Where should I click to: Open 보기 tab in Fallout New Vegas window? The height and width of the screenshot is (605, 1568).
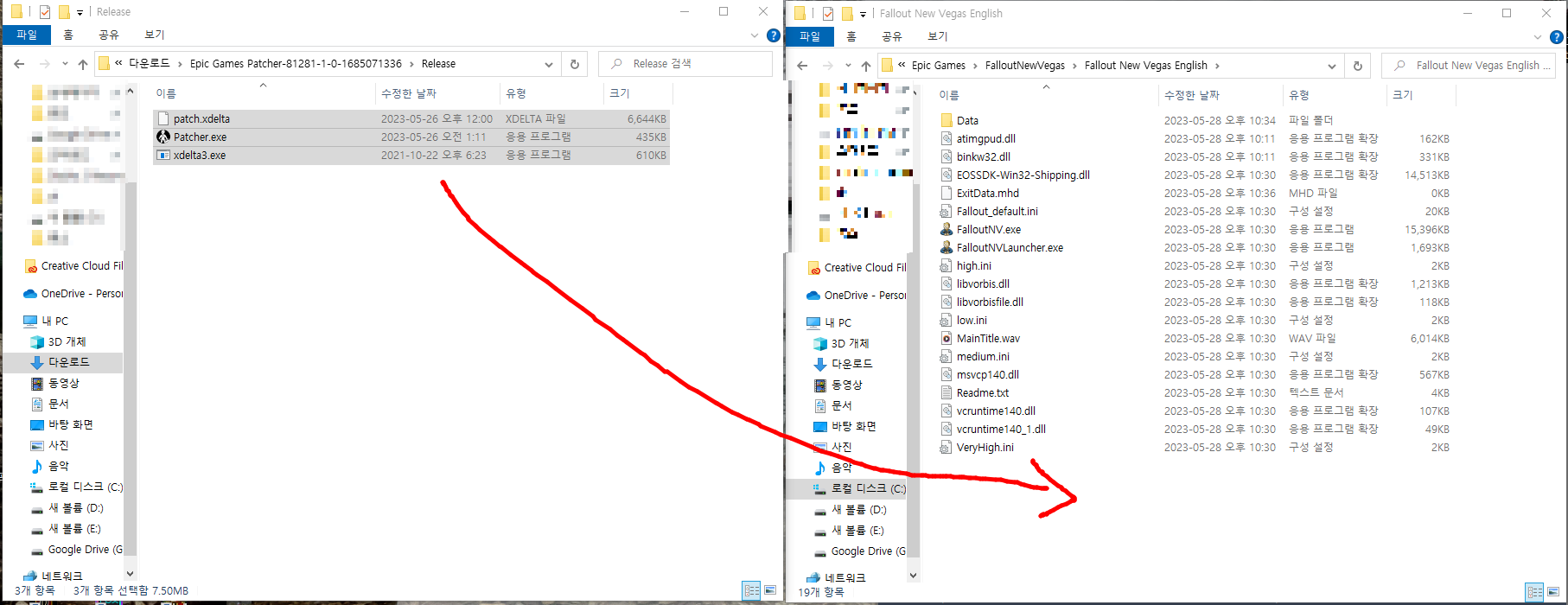[938, 37]
